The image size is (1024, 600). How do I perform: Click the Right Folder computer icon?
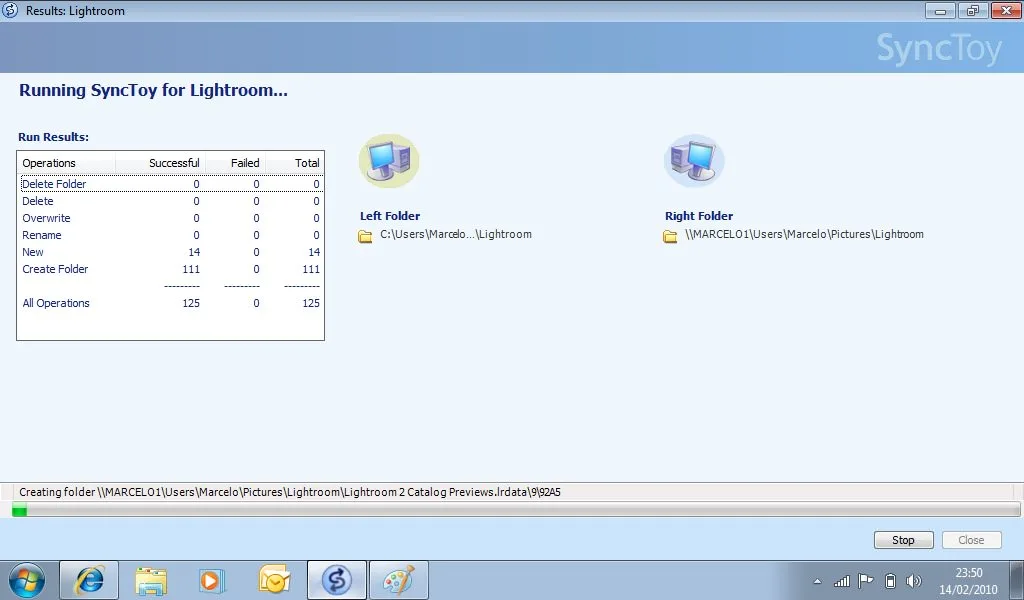pyautogui.click(x=694, y=161)
